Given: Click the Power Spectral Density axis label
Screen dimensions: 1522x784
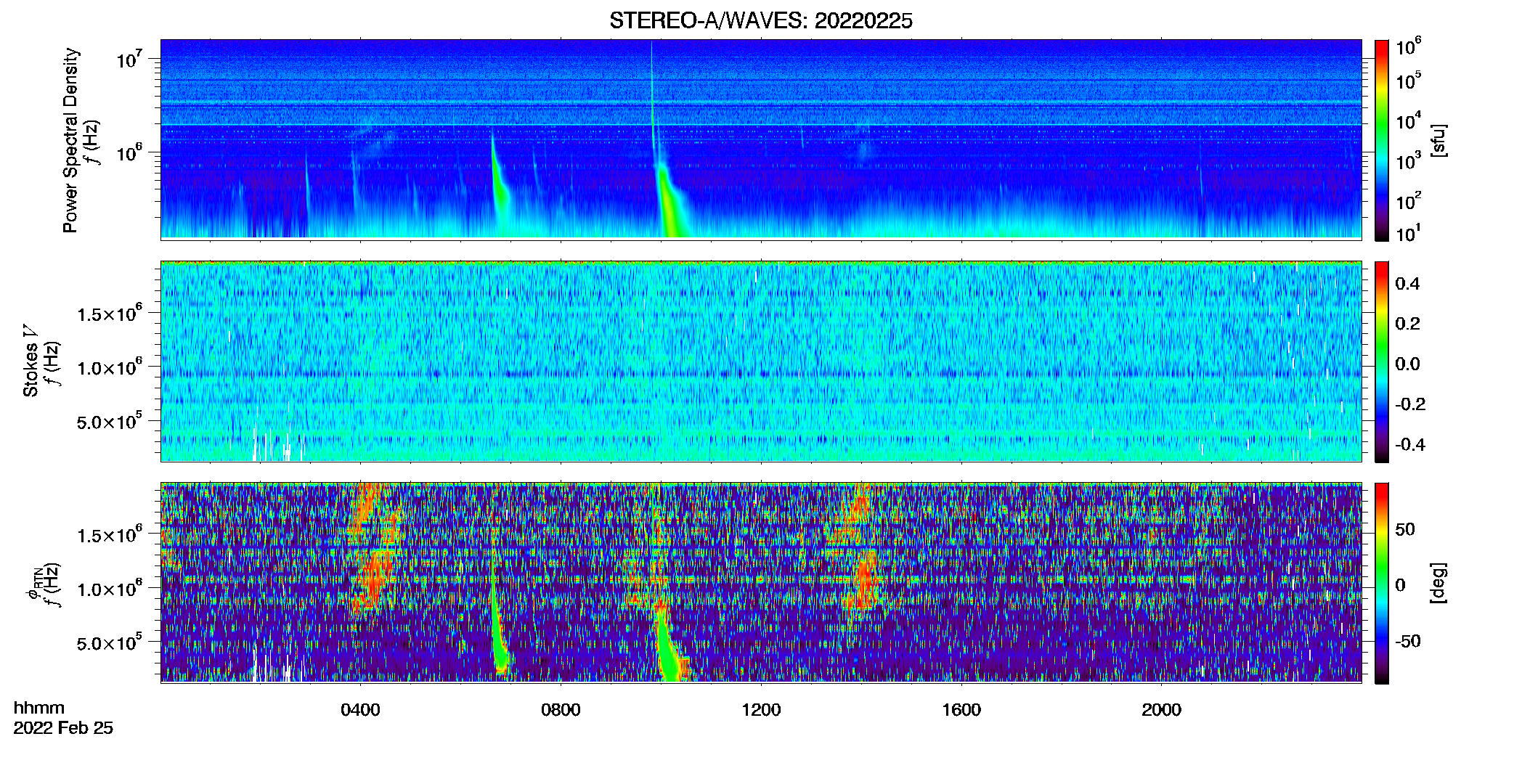Looking at the screenshot, I should (x=70, y=140).
